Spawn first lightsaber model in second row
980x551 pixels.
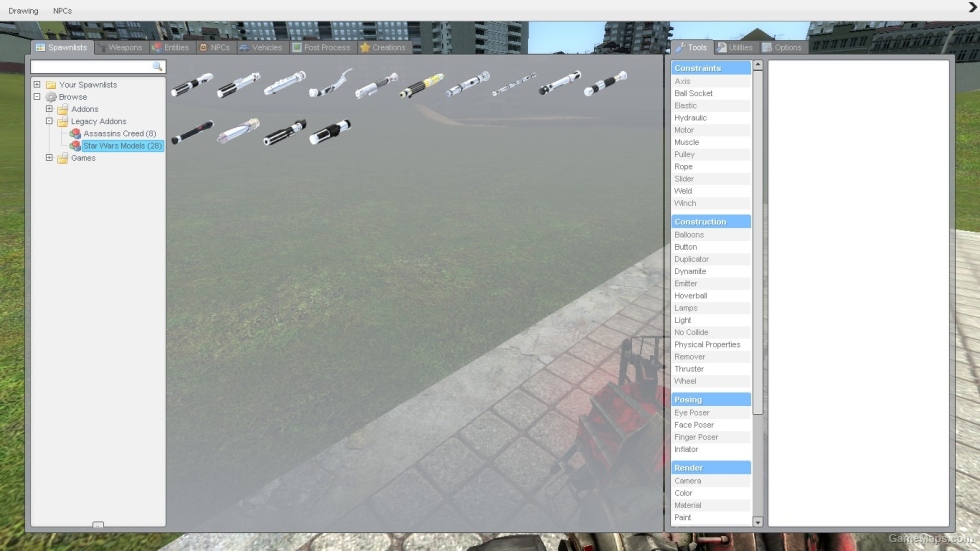pos(192,132)
